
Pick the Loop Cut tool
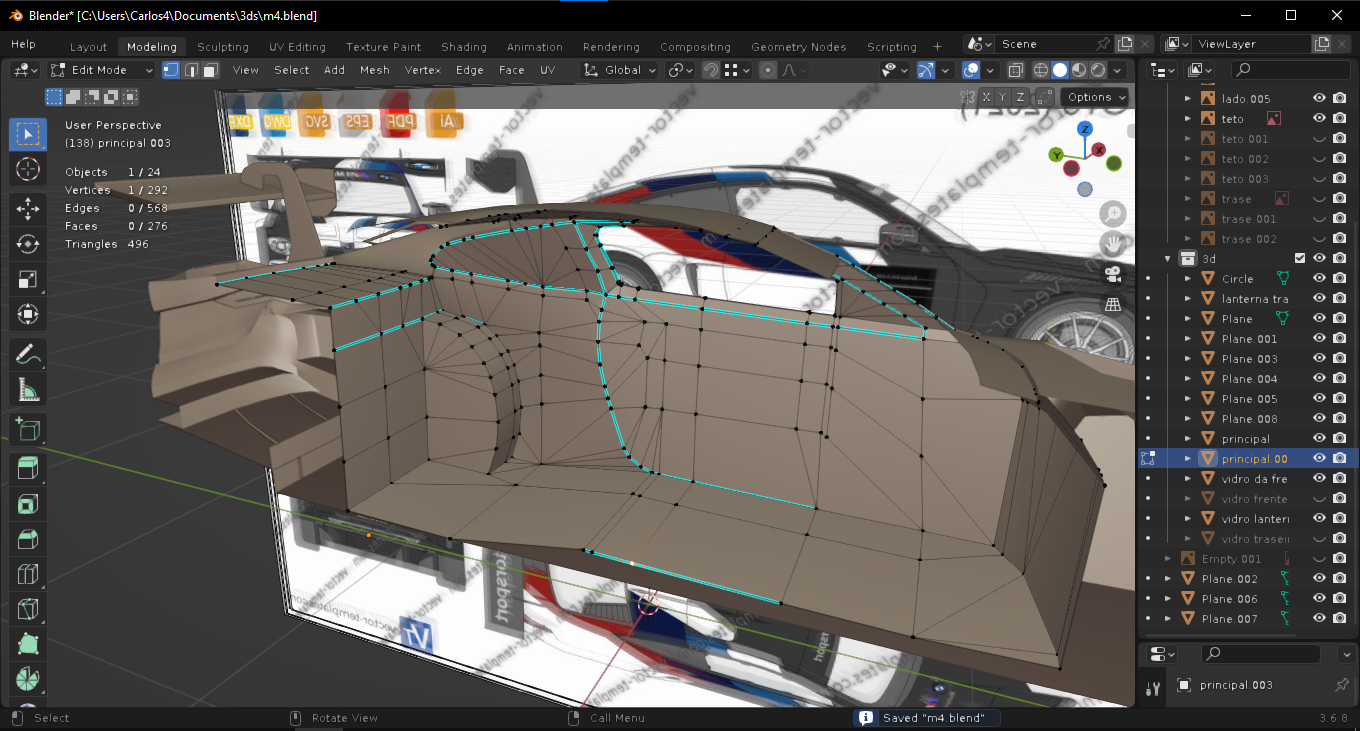point(28,575)
